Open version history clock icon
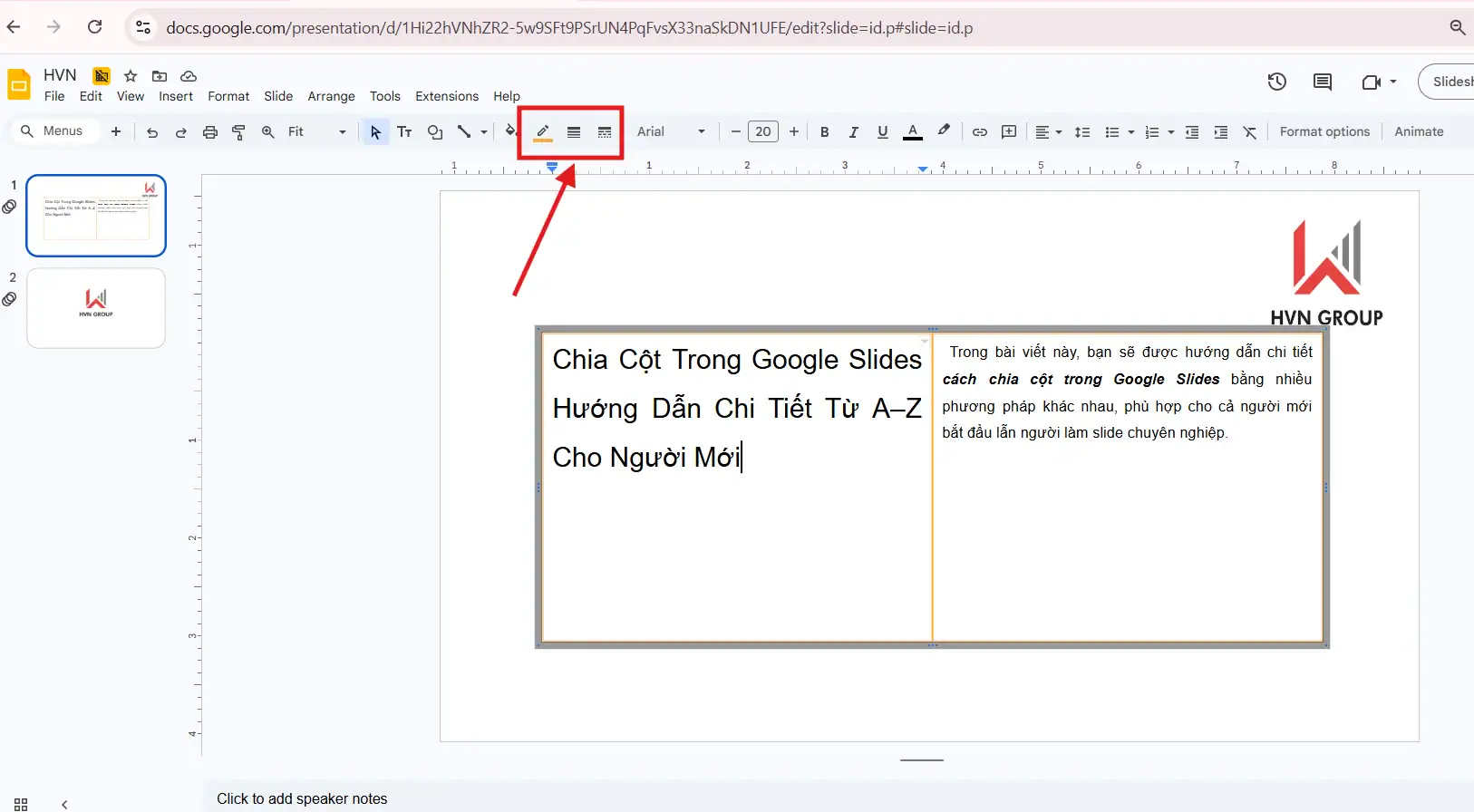The width and height of the screenshot is (1474, 812). 1277,82
